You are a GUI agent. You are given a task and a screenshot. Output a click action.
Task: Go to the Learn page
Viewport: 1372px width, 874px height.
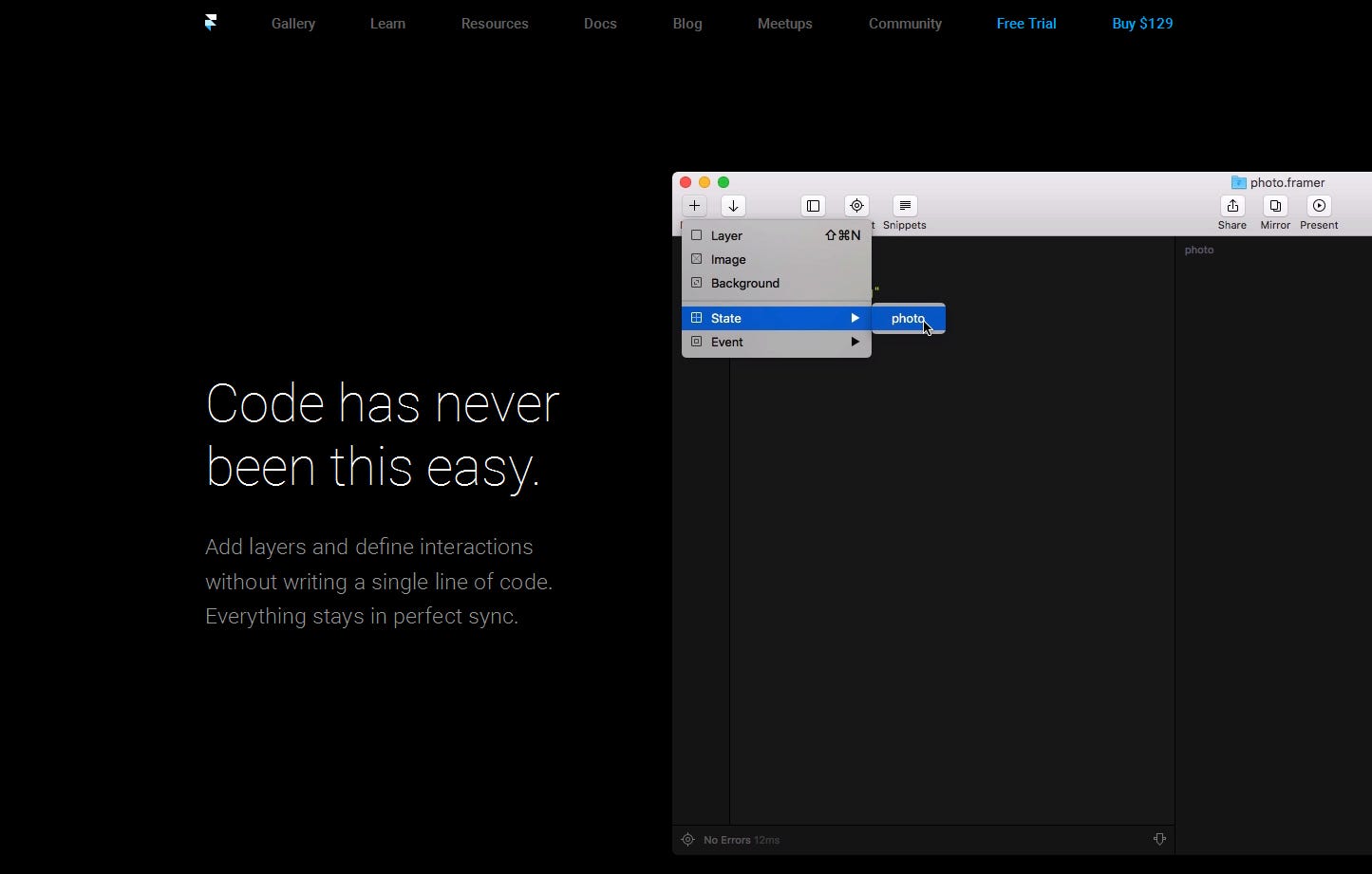click(x=387, y=24)
